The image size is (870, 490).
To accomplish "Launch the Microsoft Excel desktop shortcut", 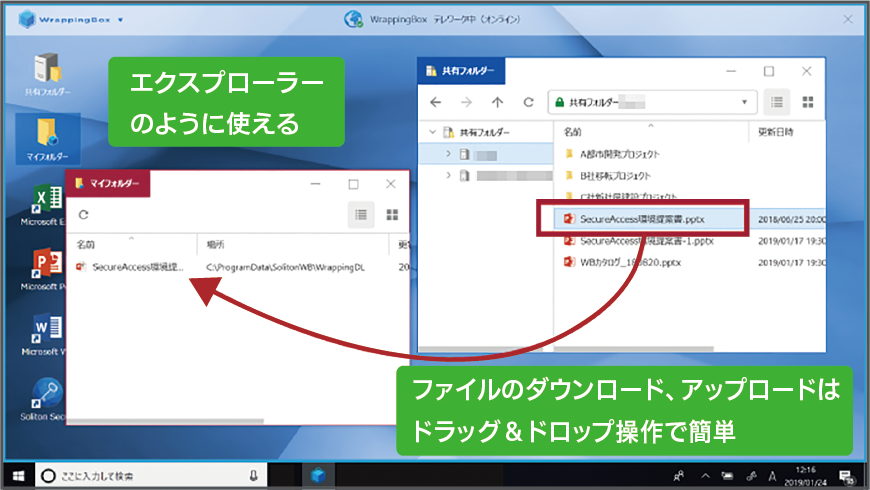I will pyautogui.click(x=44, y=205).
